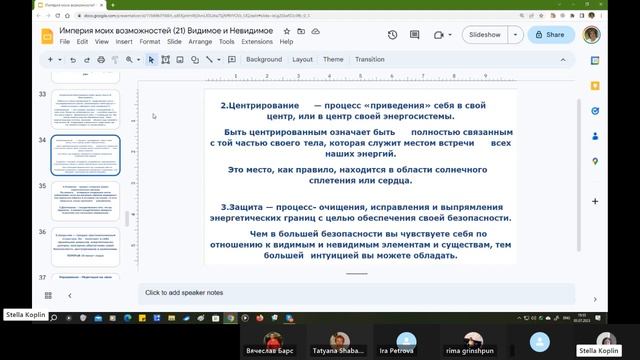Image resolution: width=640 pixels, height=360 pixels.
Task: Open Background settings
Action: click(x=264, y=60)
